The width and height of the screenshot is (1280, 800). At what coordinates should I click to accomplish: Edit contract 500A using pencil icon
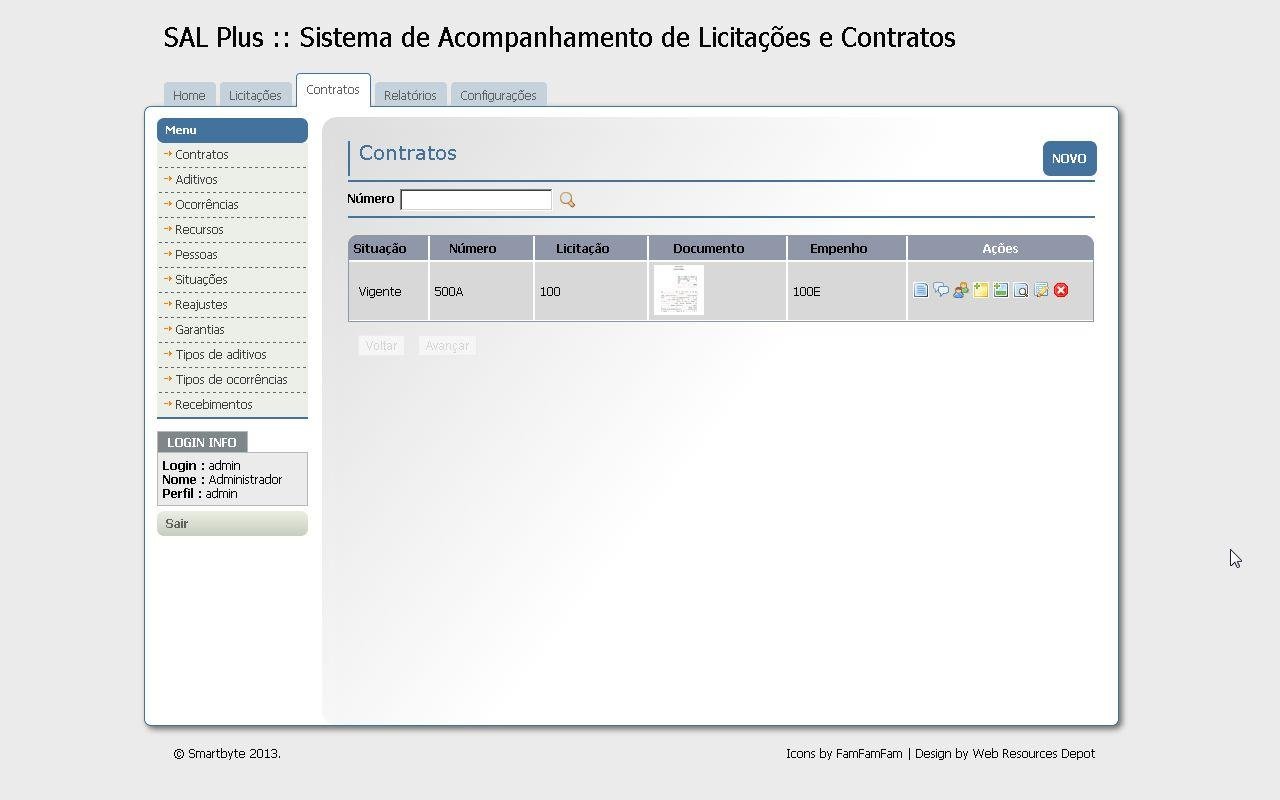1041,290
